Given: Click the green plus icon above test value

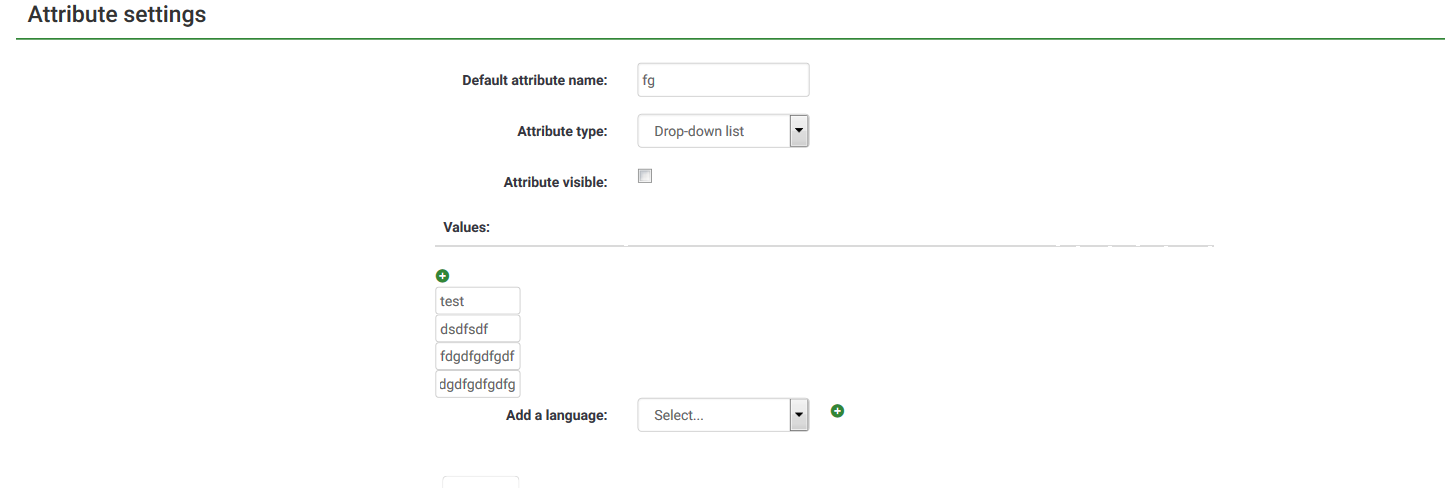Looking at the screenshot, I should click(443, 275).
